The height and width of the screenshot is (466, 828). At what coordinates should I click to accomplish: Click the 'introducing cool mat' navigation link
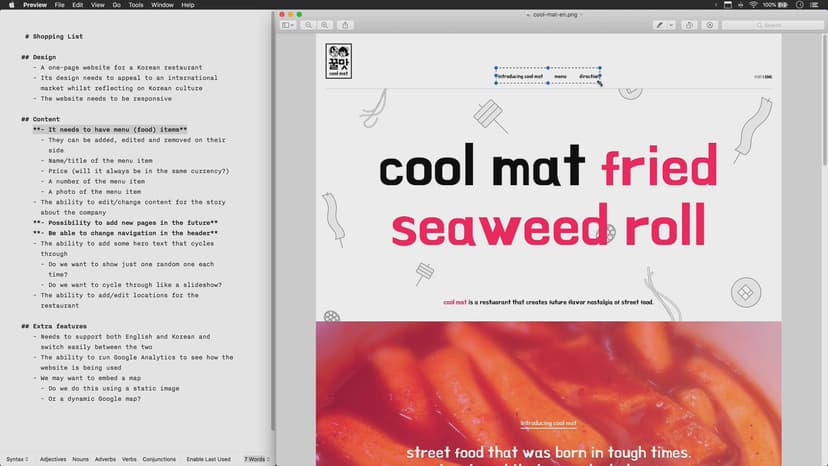(x=520, y=76)
